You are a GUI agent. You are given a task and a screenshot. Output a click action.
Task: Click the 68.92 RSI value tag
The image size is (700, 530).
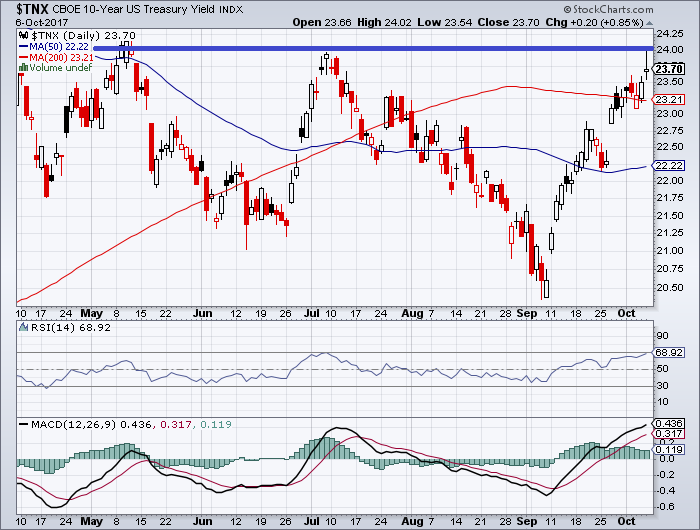(667, 354)
